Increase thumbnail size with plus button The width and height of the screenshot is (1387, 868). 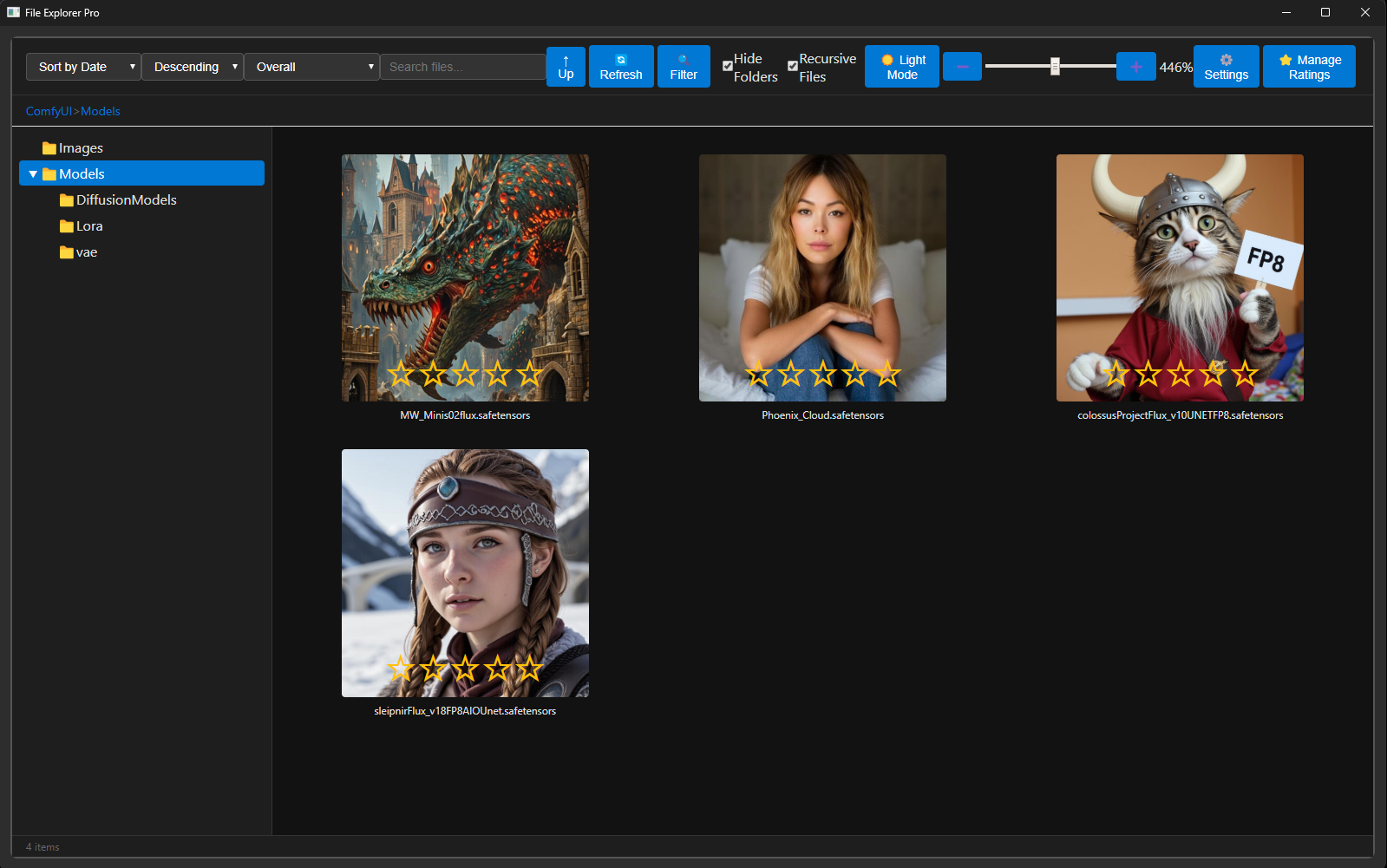click(x=1135, y=67)
